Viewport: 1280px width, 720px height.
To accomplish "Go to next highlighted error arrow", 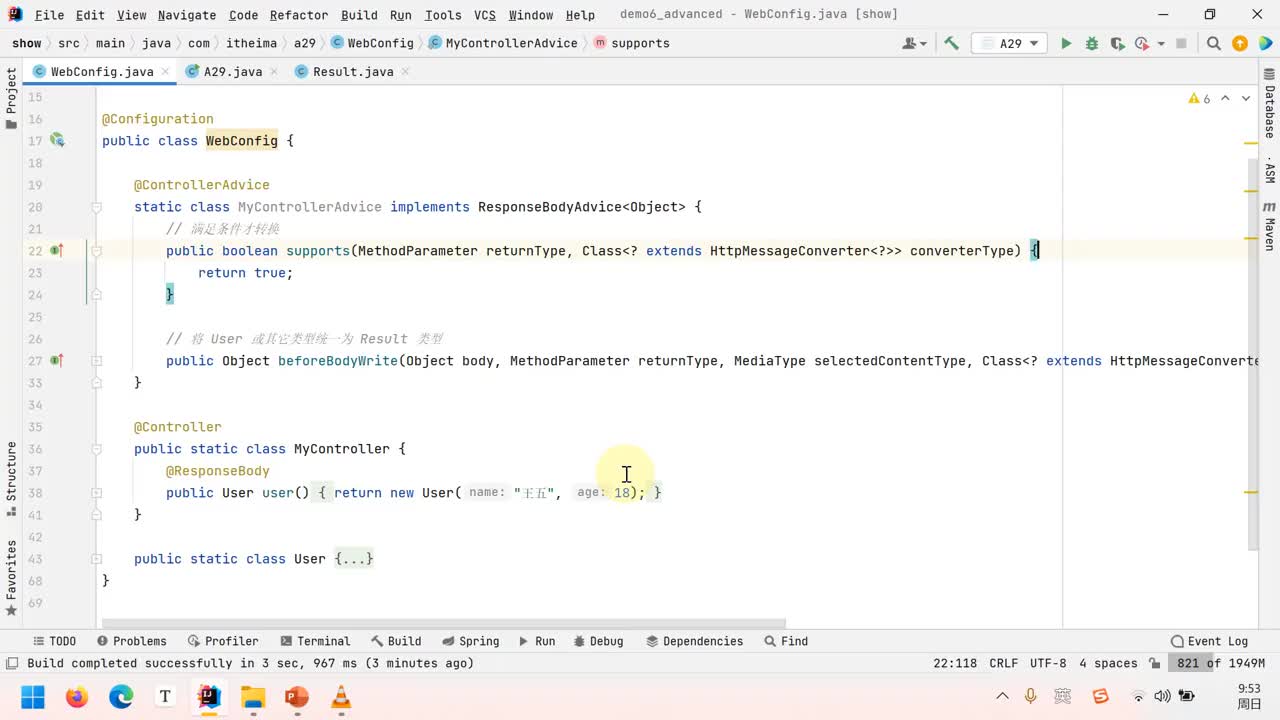I will click(x=1246, y=98).
